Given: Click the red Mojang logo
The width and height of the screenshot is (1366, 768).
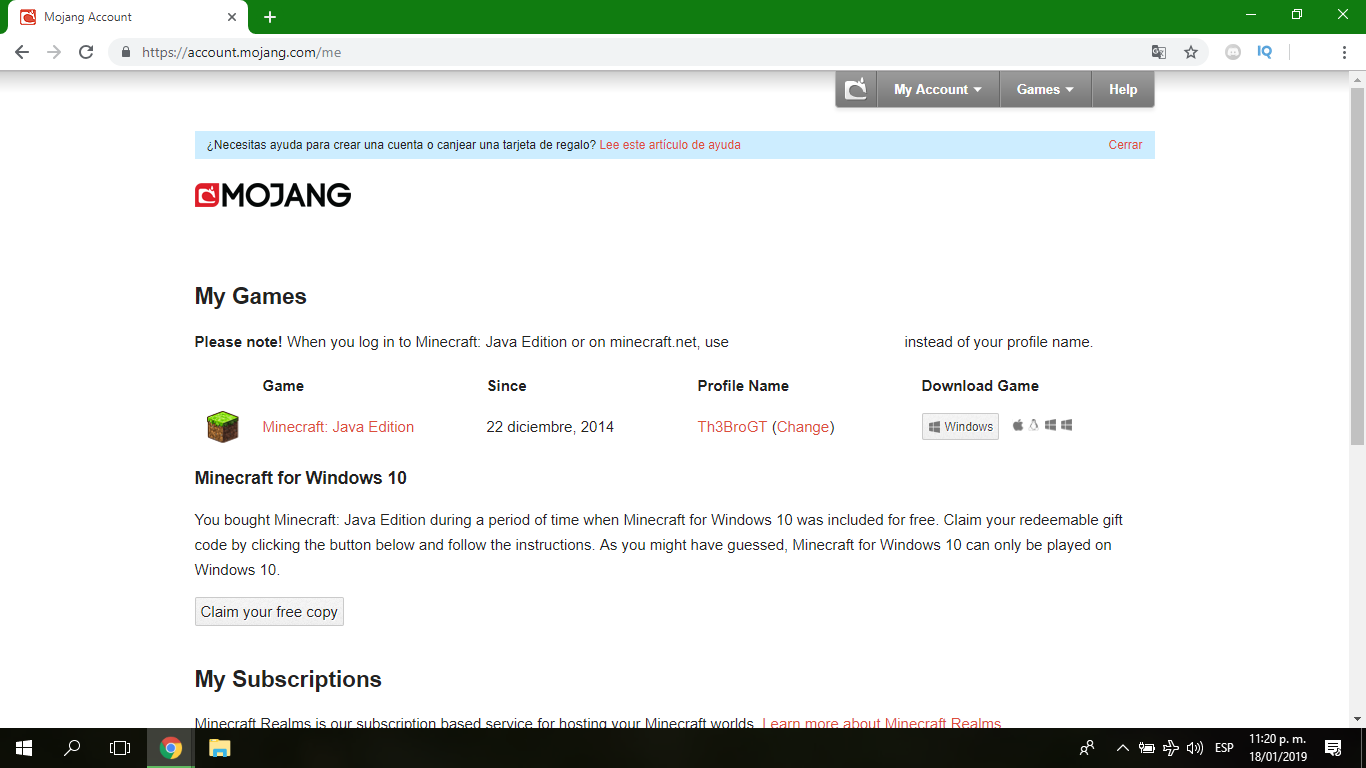Looking at the screenshot, I should [273, 195].
